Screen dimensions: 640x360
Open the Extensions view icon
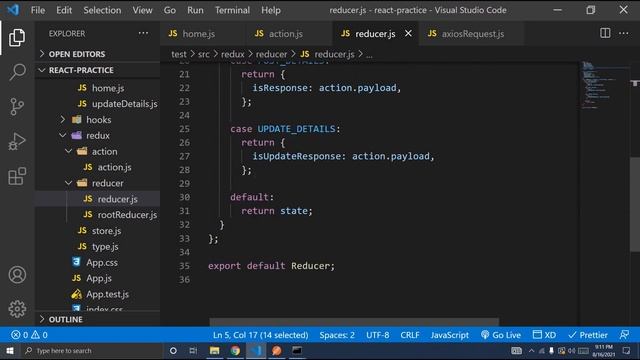(17, 176)
